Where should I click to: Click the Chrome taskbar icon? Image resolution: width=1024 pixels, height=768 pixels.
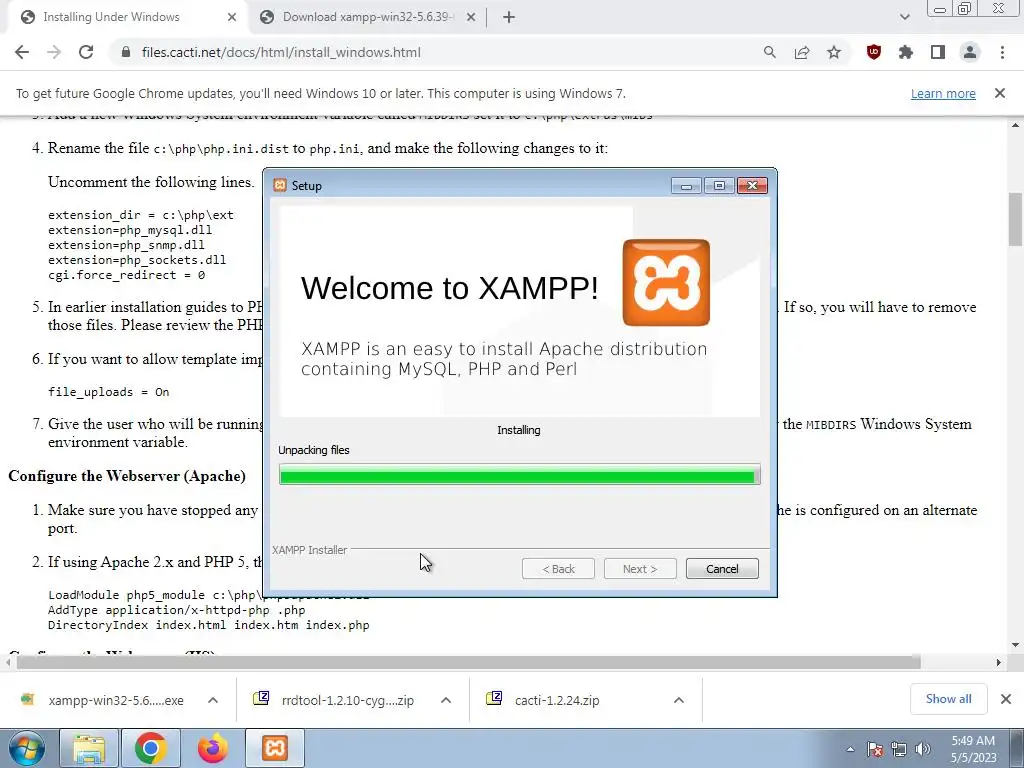[150, 748]
